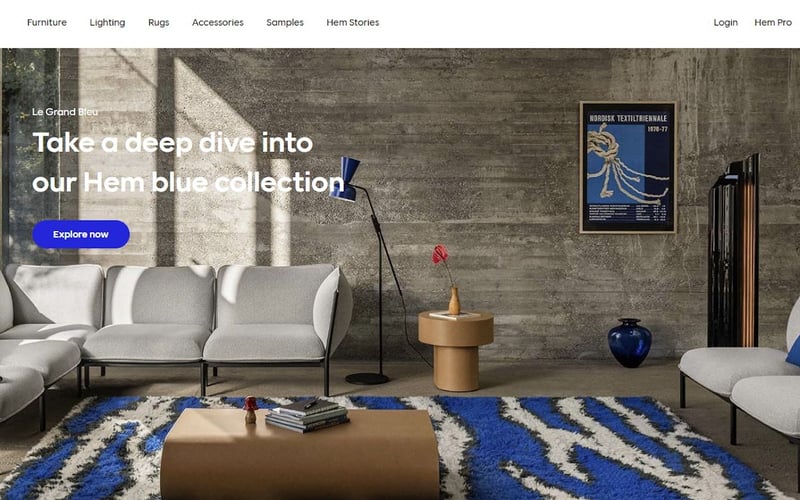The width and height of the screenshot is (800, 500).
Task: Visit Hem Stories
Action: click(353, 22)
